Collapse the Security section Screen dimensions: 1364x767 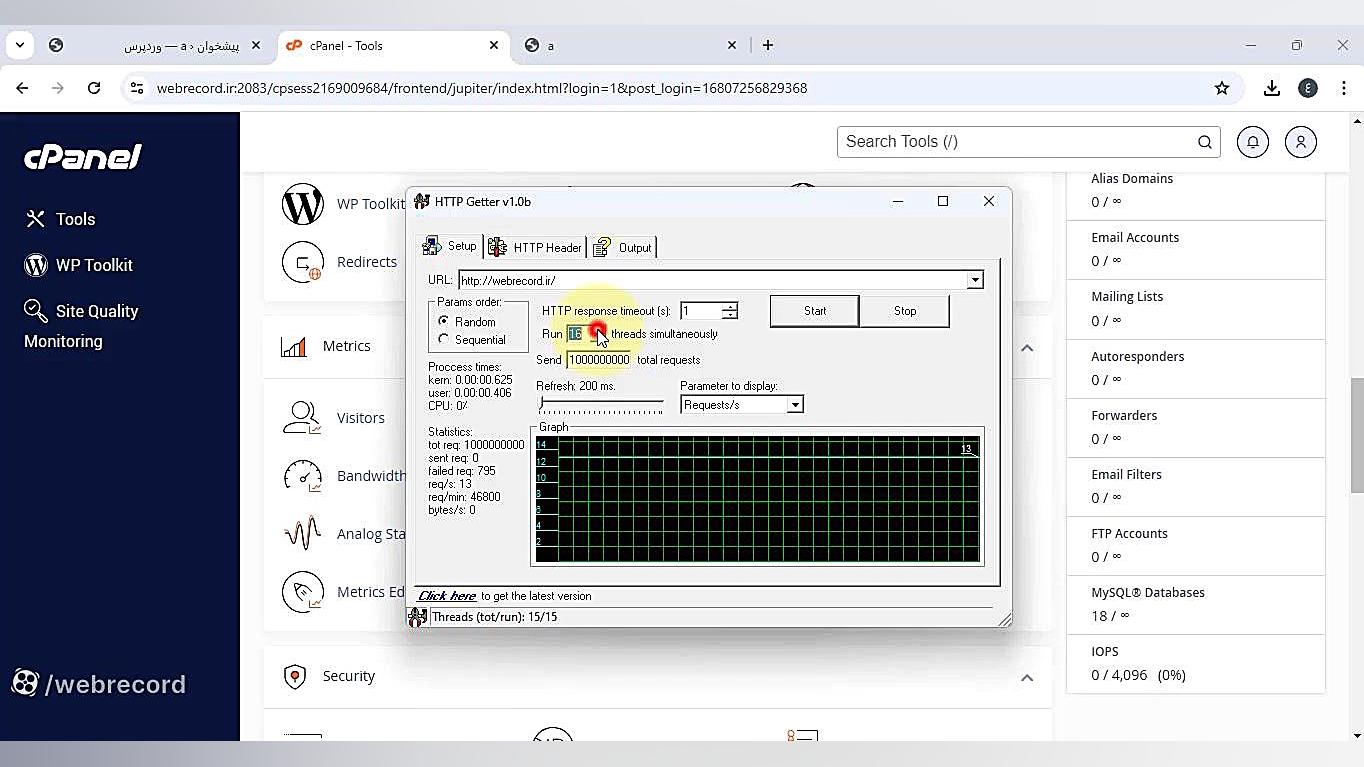pos(1027,677)
